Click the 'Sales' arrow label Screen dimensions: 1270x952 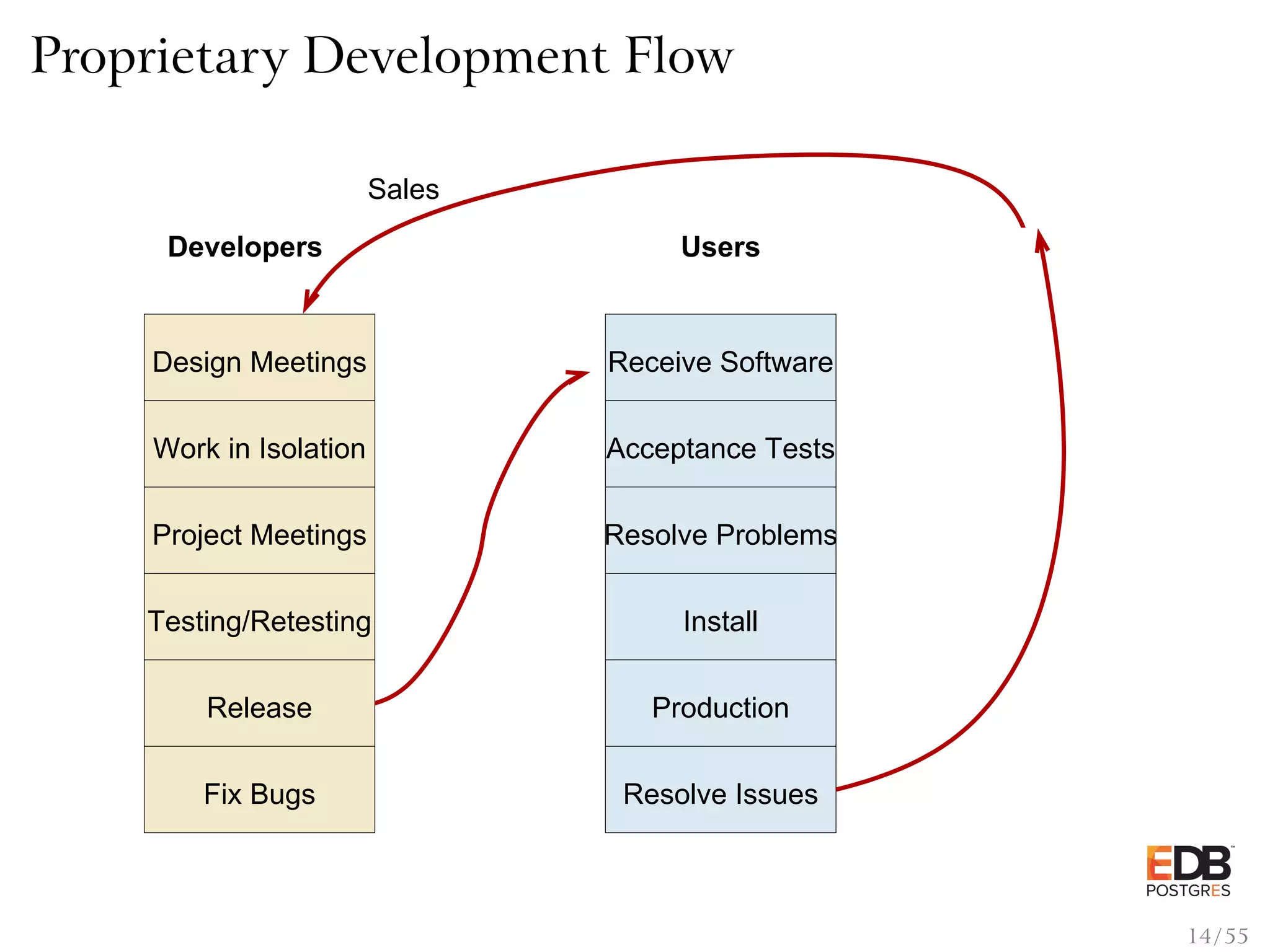(403, 189)
